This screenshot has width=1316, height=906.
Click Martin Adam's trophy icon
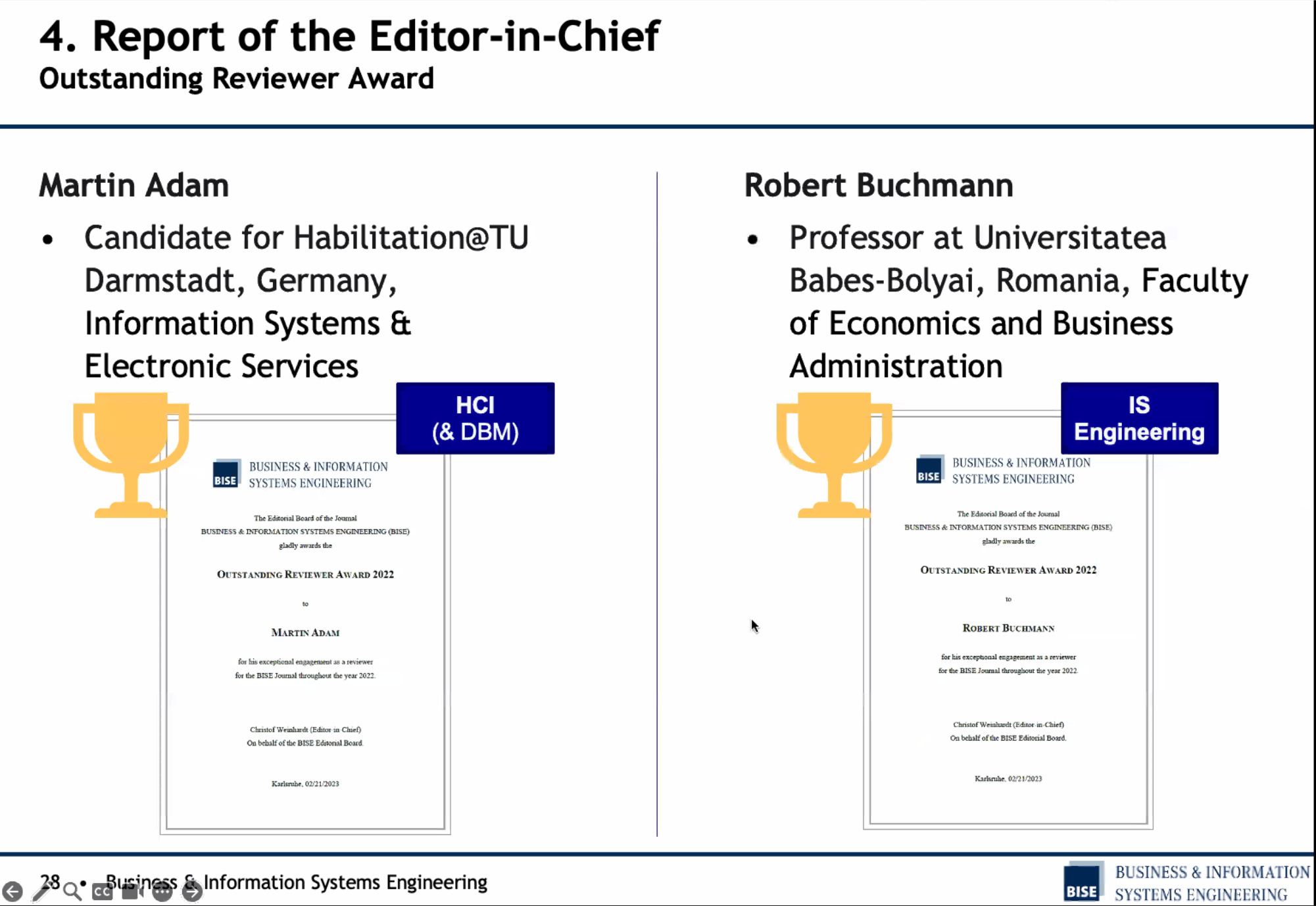pos(131,455)
